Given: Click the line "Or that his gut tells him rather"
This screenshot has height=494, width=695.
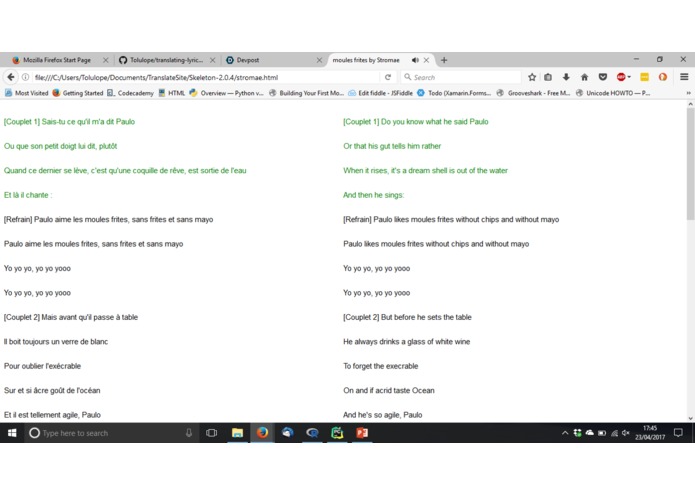Looking at the screenshot, I should 392,146.
